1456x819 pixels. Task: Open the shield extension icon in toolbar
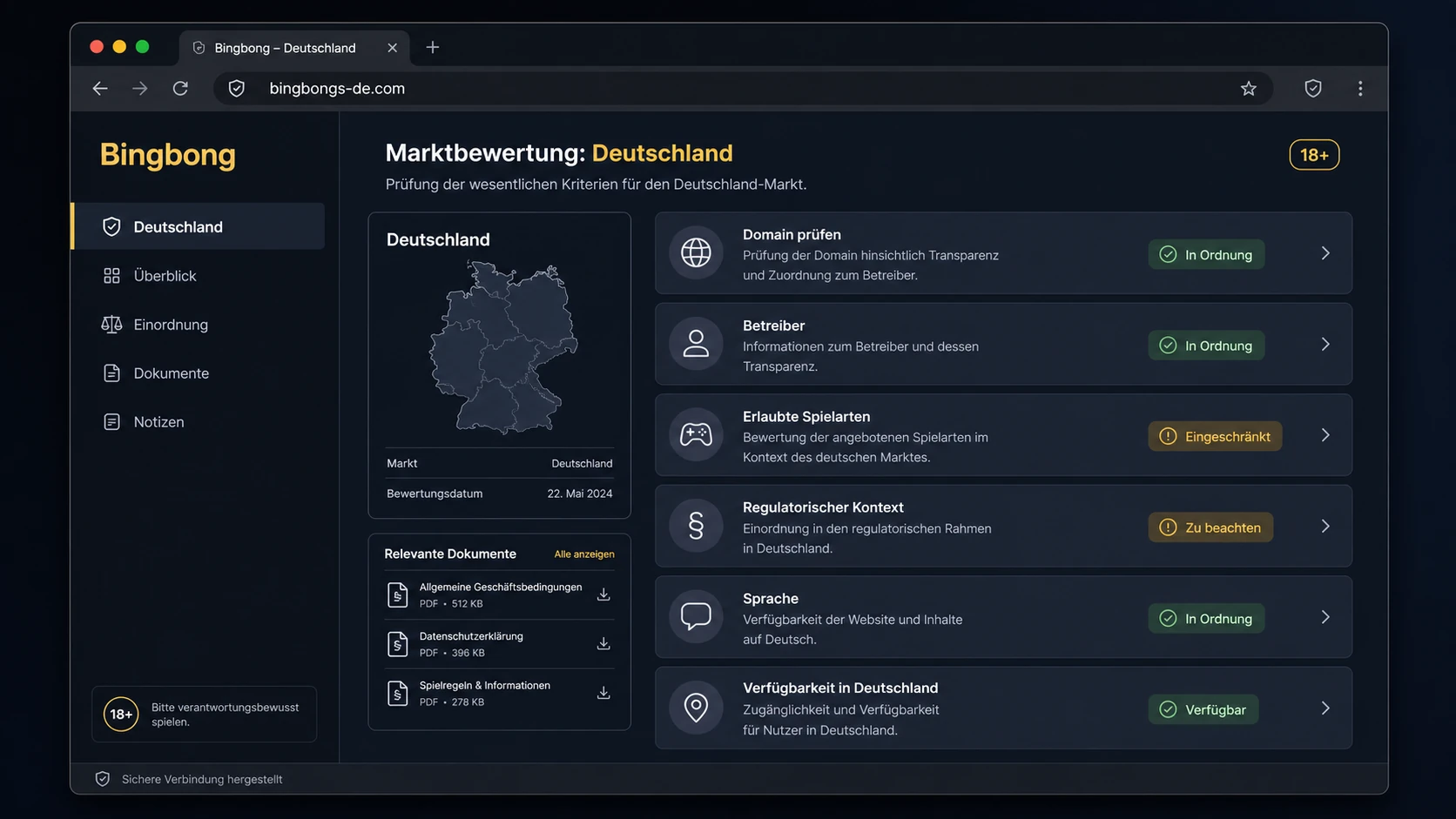tap(1313, 88)
